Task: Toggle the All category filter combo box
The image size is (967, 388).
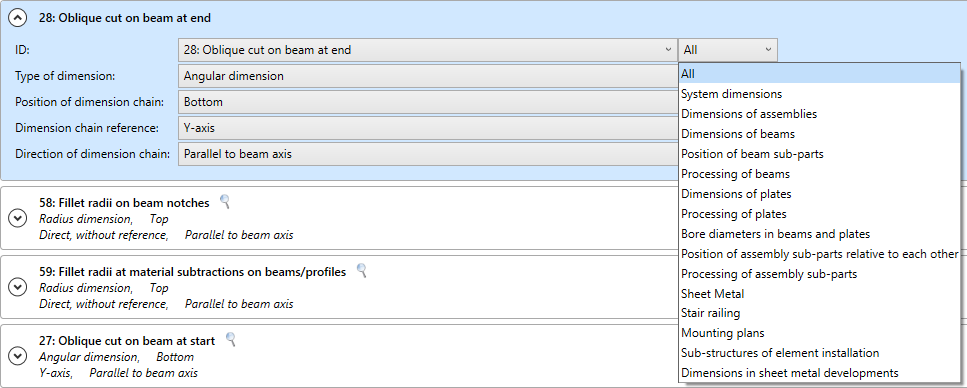Action: [728, 50]
